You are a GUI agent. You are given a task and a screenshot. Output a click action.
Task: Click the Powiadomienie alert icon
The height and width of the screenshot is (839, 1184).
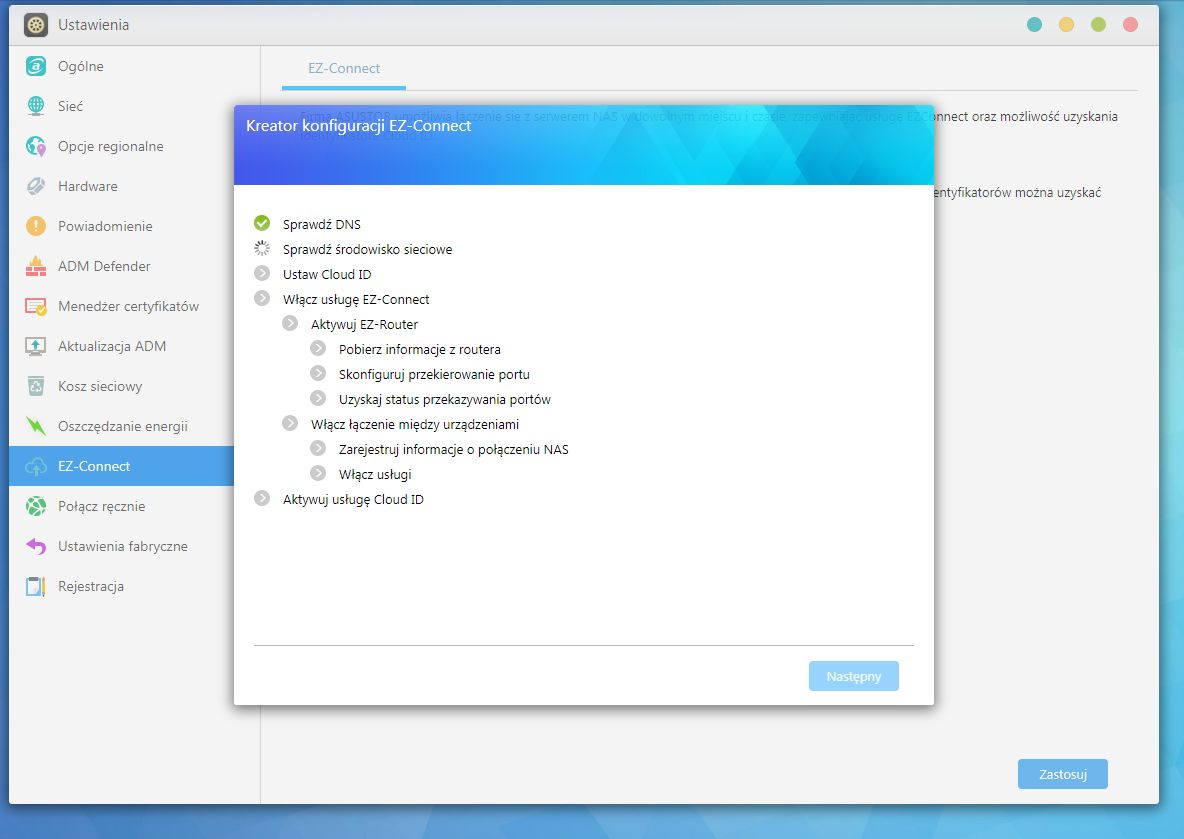(x=35, y=226)
